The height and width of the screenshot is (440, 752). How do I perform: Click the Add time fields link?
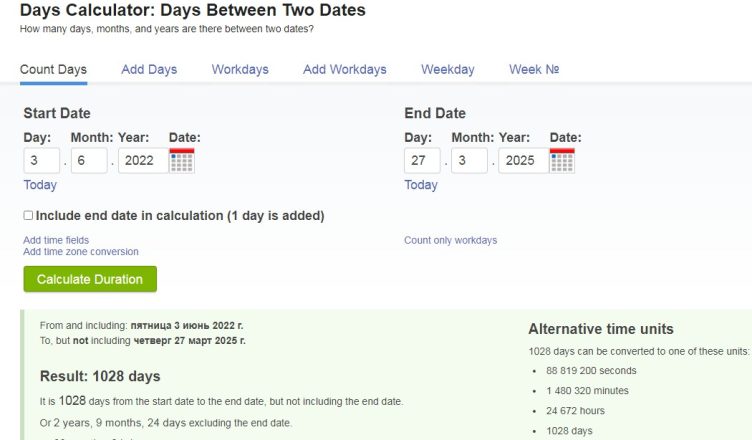pyautogui.click(x=56, y=240)
